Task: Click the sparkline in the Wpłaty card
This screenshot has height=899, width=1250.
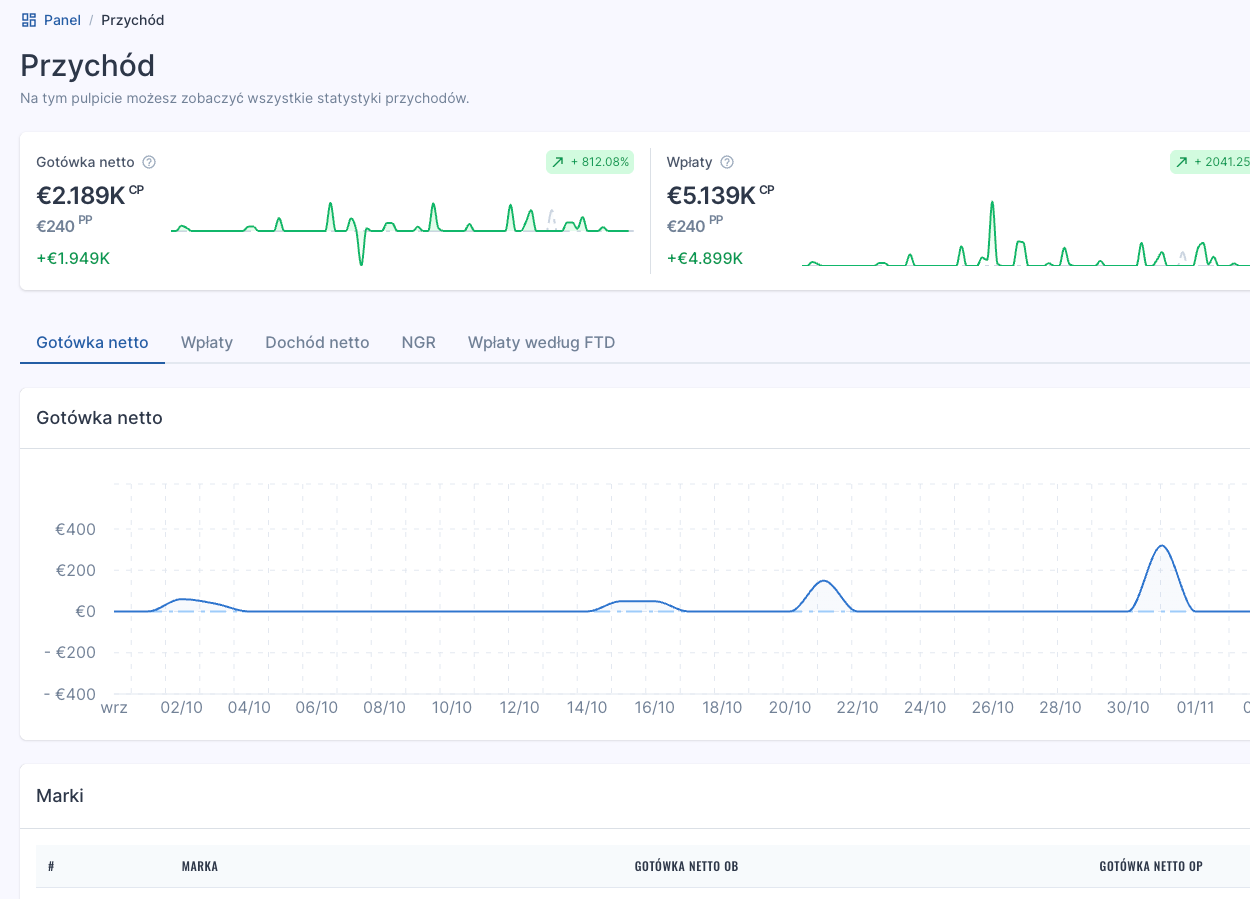Action: click(1026, 233)
